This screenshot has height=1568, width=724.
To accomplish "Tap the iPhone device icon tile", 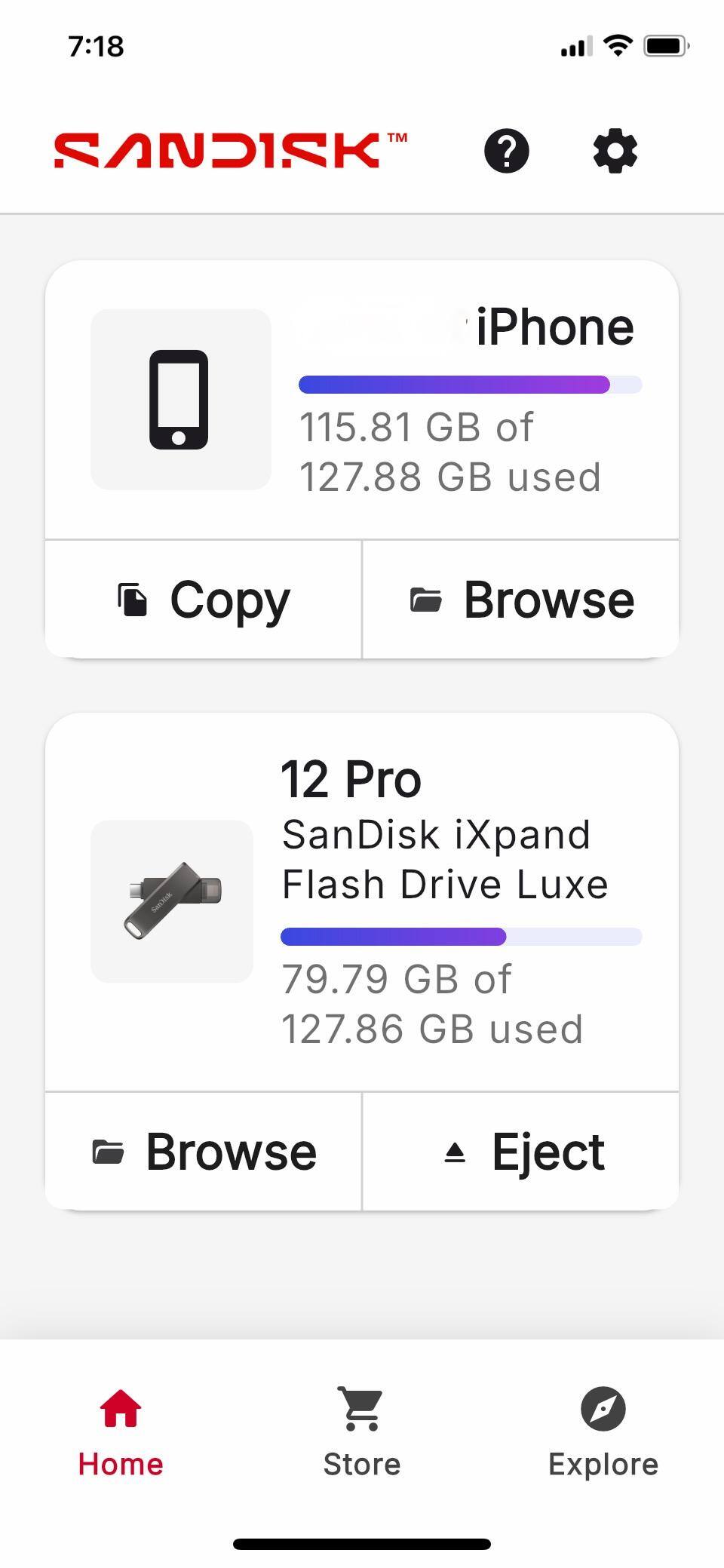I will tap(180, 399).
